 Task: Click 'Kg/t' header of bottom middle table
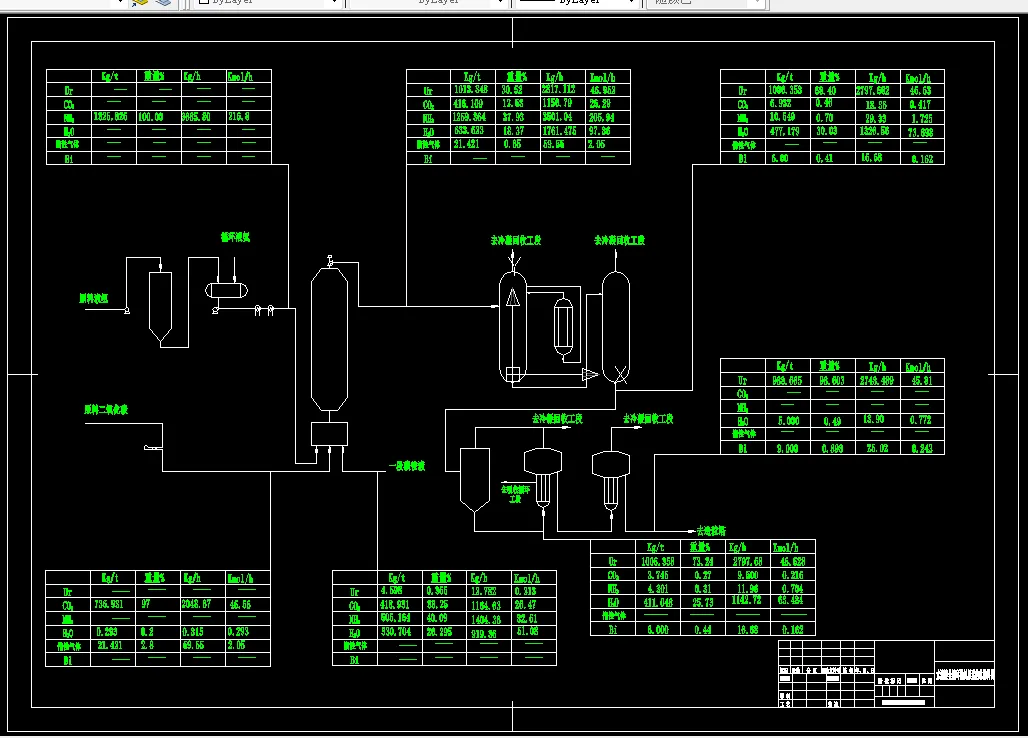coord(396,577)
